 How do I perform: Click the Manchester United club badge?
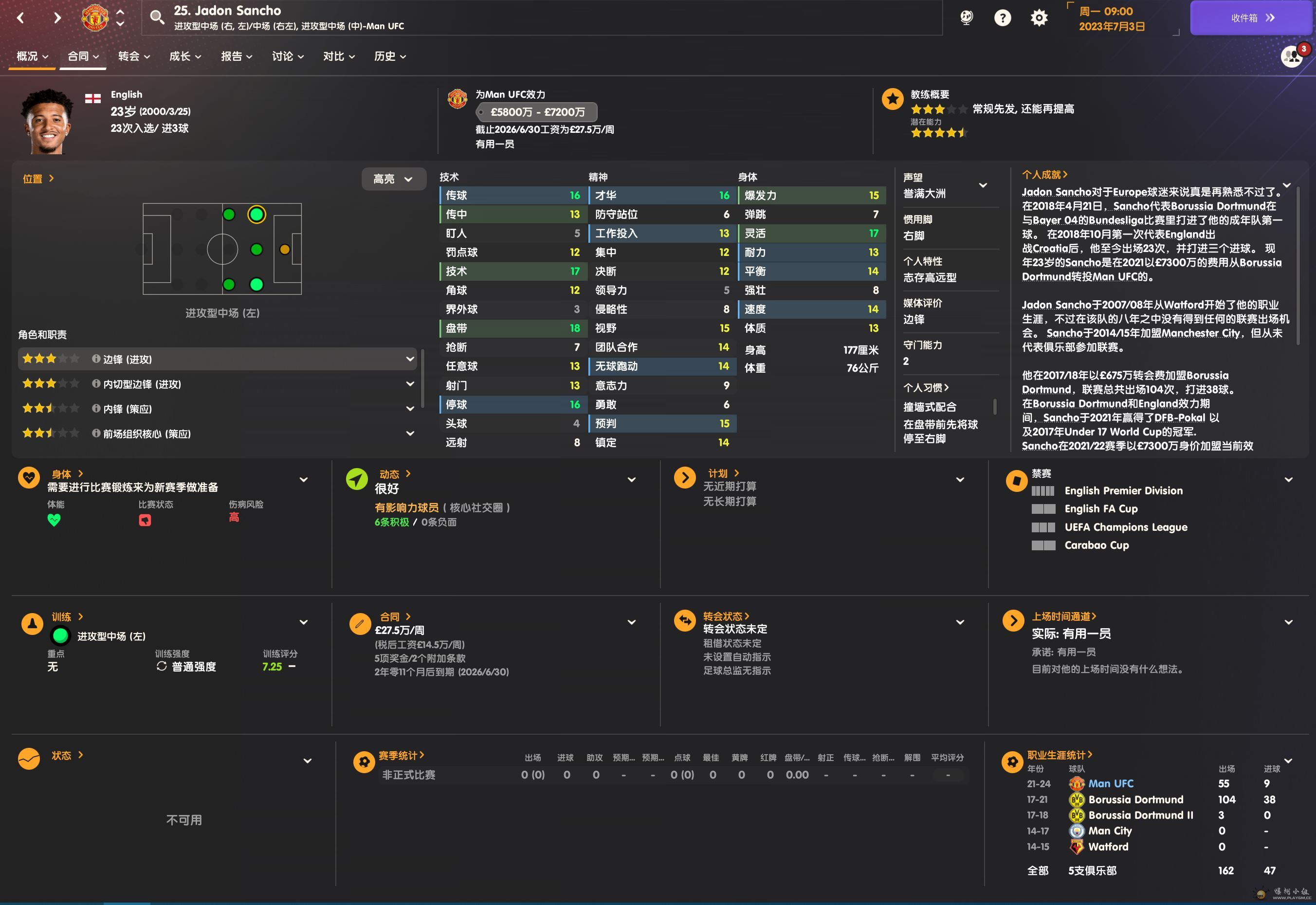coord(95,18)
